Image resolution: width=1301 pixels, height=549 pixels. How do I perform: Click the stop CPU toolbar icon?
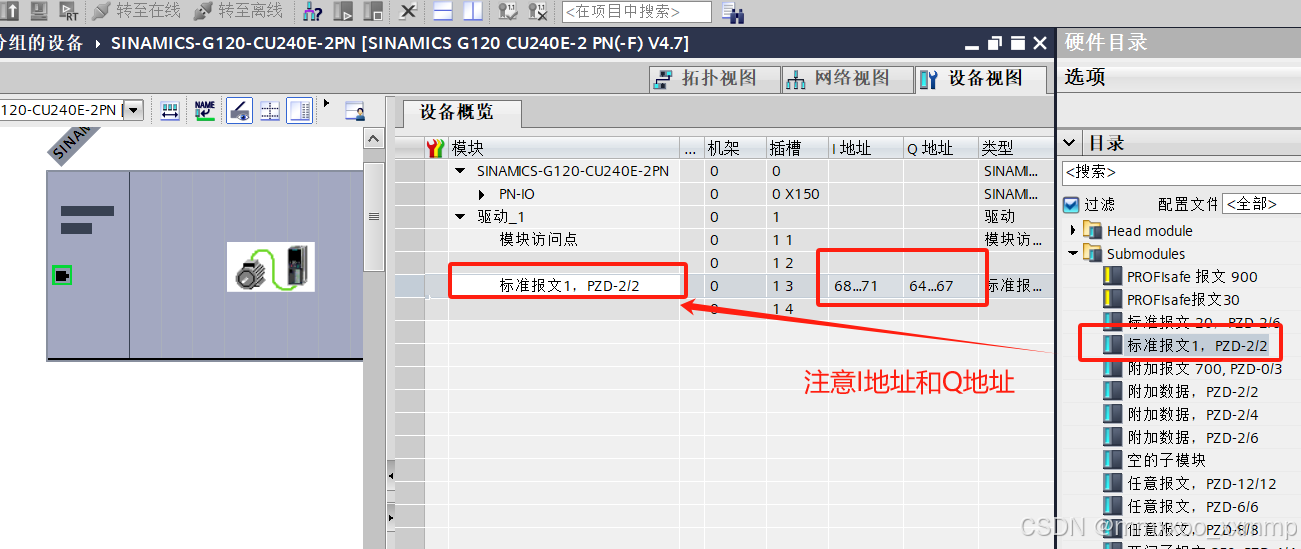[373, 11]
